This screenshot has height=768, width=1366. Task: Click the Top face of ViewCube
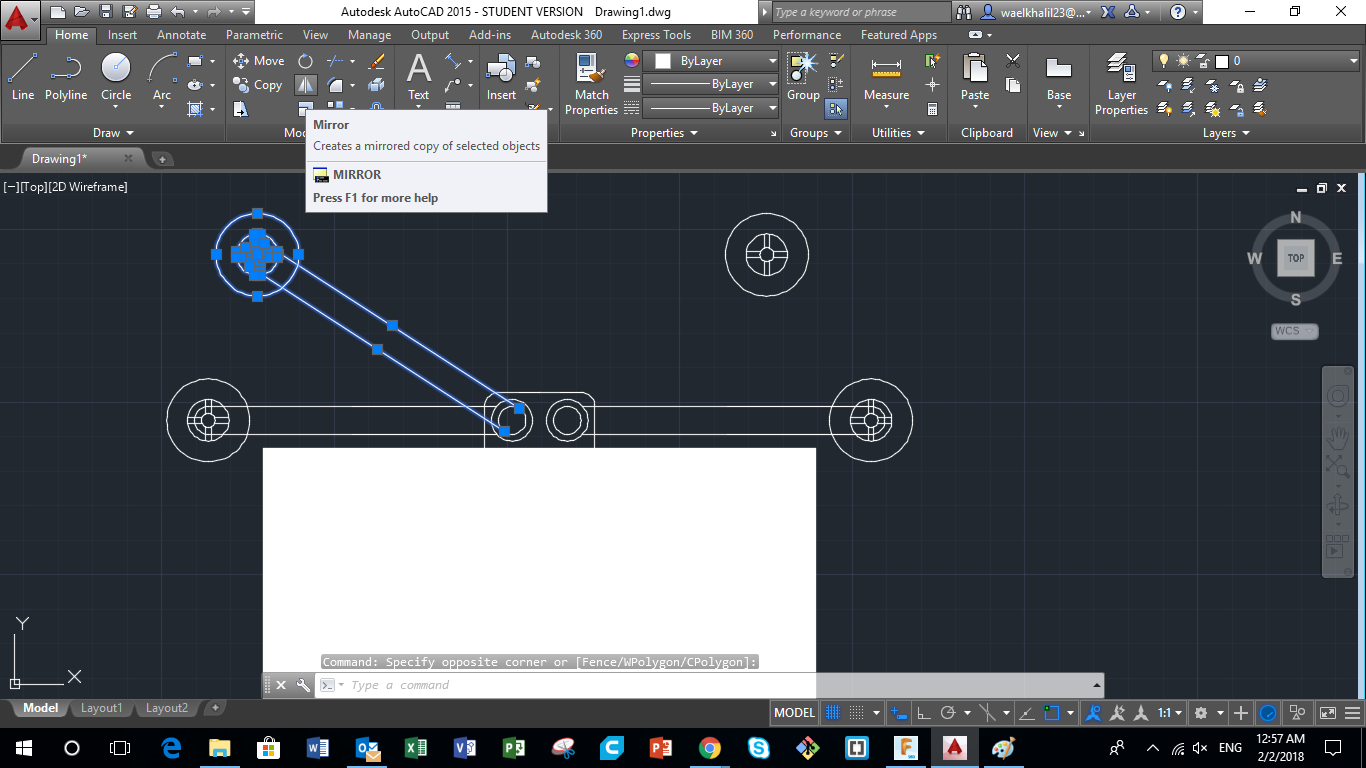tap(1296, 258)
